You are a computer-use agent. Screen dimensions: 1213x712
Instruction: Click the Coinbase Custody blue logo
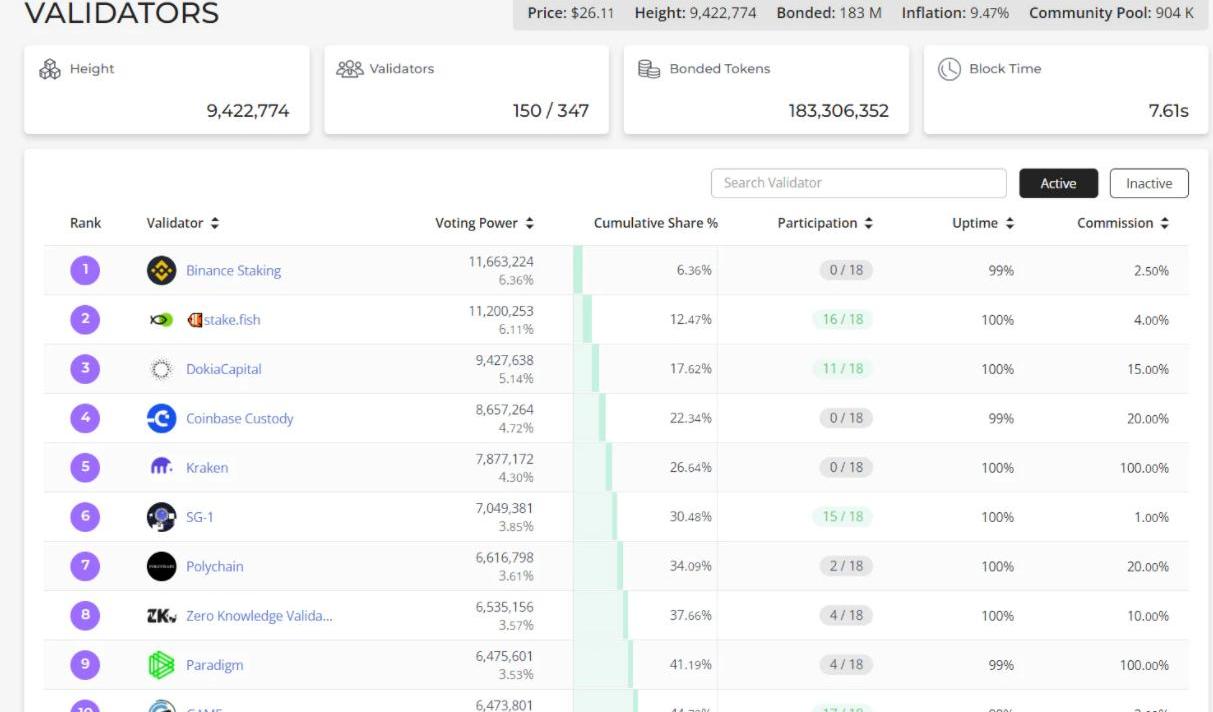161,418
